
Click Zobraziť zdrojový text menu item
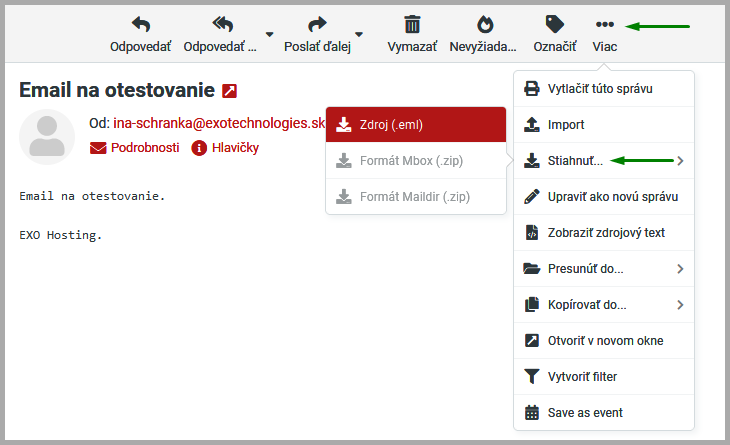(606, 233)
